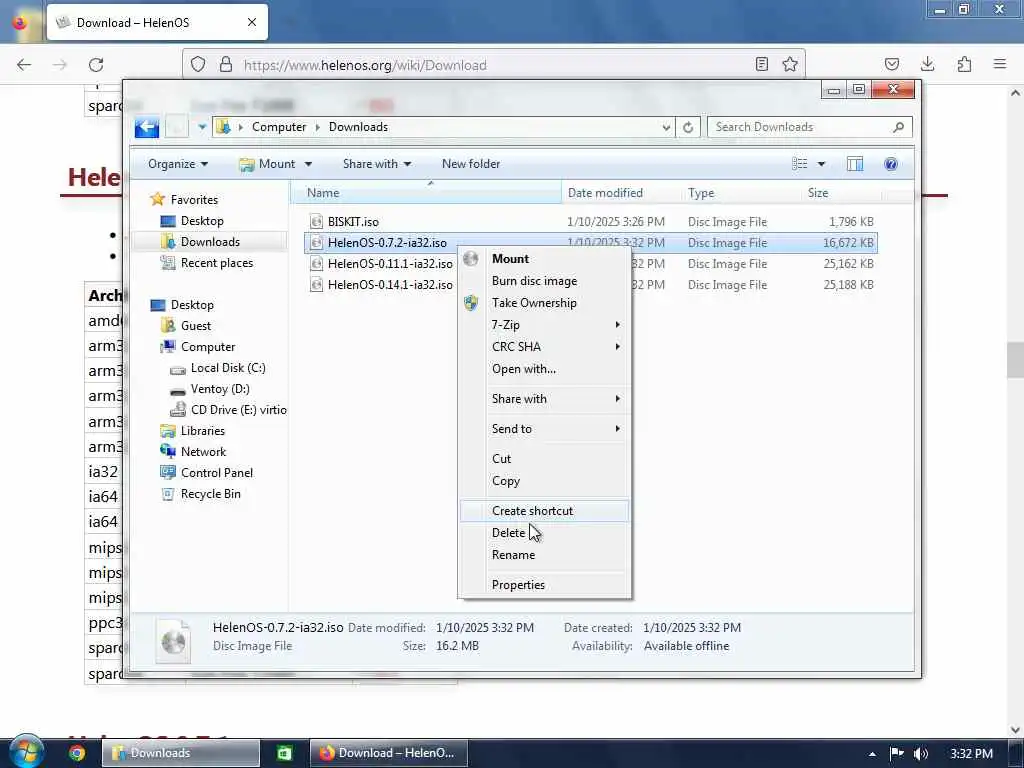Click the Firefox reload page button
The width and height of the screenshot is (1024, 768).
pos(96,65)
